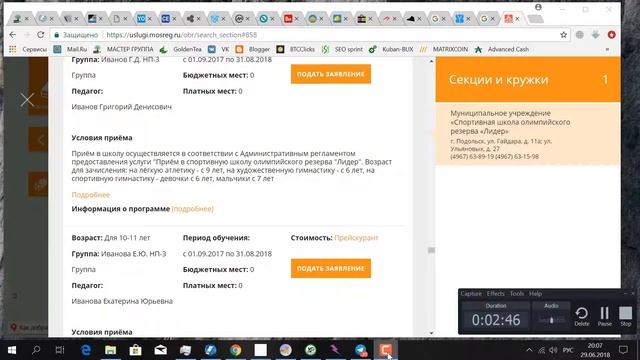The image size is (640, 360).
Task: Switch the РУС keyboard language indicator
Action: (x=568, y=350)
